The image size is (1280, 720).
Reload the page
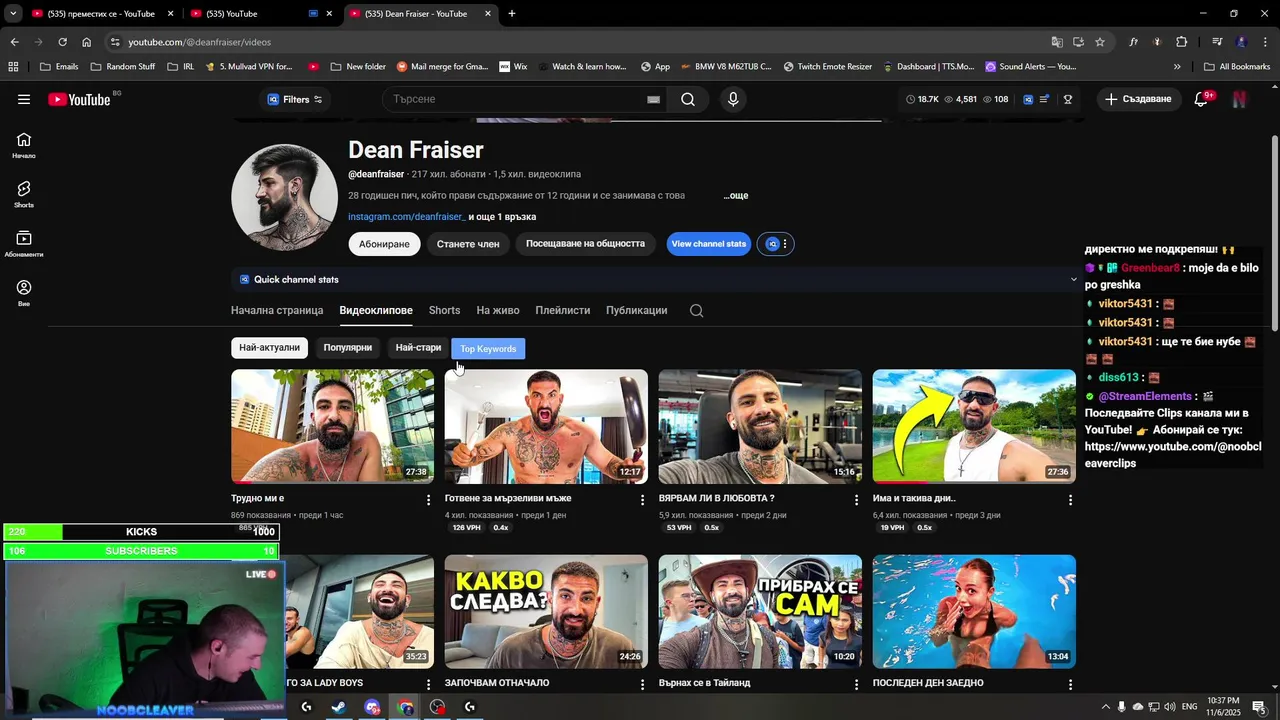pos(62,42)
